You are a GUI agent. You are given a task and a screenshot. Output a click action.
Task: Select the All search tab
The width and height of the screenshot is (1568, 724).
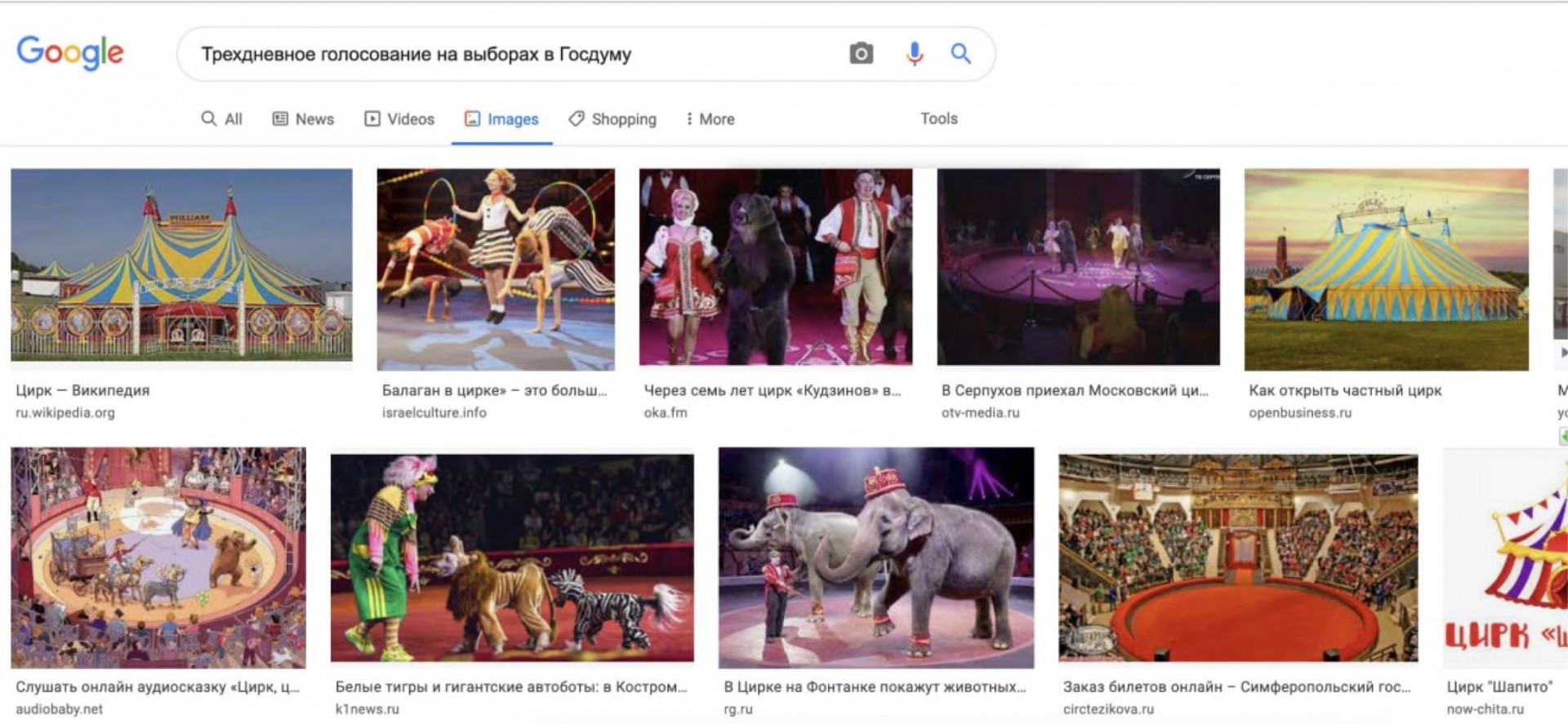pyautogui.click(x=222, y=119)
